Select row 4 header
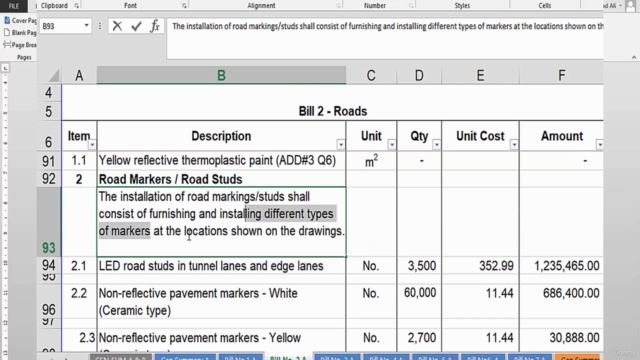 pos(49,93)
